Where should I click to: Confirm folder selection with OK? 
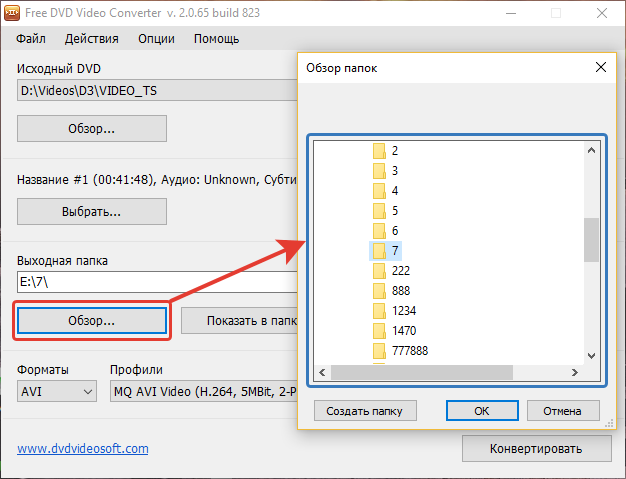pos(482,411)
